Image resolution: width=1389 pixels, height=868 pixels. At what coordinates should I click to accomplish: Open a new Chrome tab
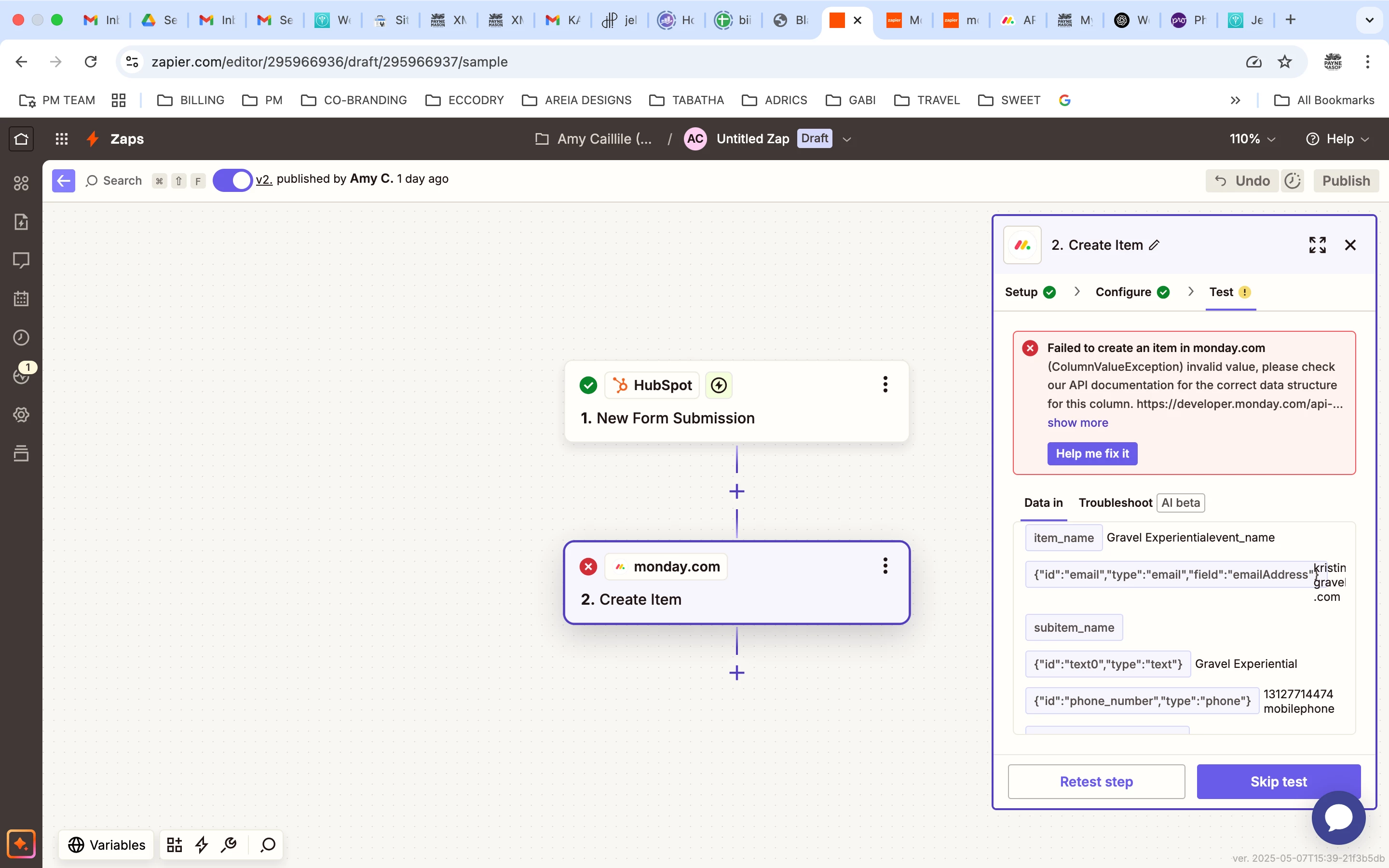(x=1290, y=20)
